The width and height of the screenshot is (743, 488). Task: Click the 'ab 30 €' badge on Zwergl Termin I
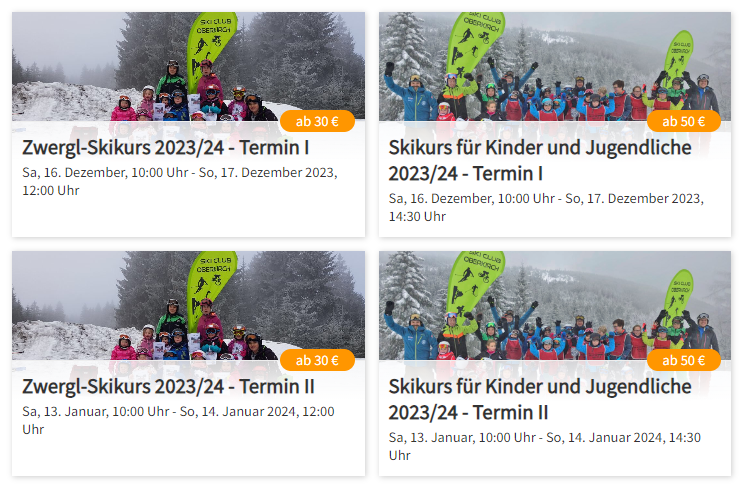[317, 121]
